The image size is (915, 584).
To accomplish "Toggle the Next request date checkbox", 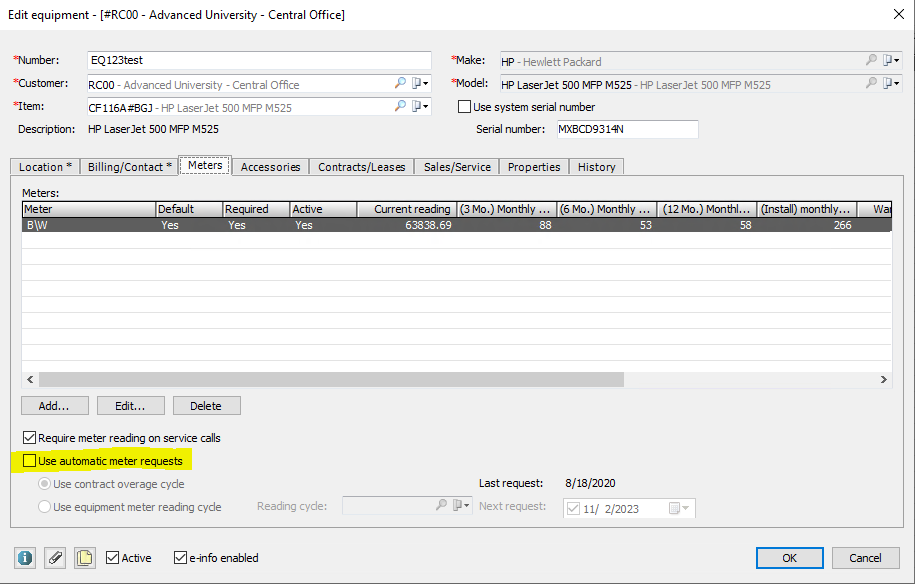I will [573, 509].
